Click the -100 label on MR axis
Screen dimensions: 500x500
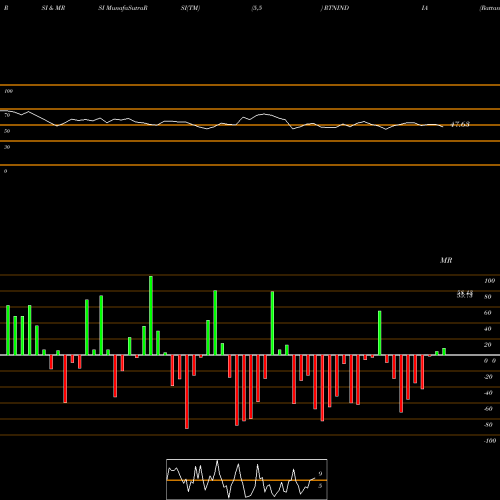[x=490, y=441]
